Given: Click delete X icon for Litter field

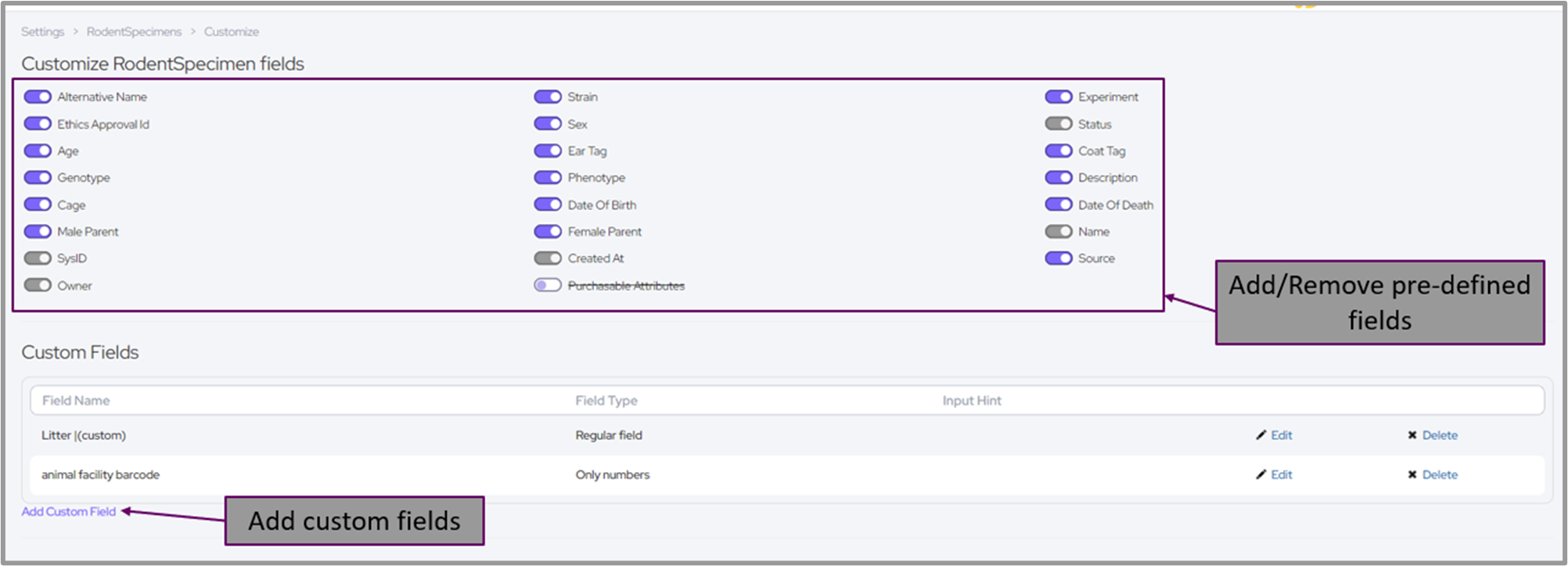Looking at the screenshot, I should pyautogui.click(x=1412, y=435).
